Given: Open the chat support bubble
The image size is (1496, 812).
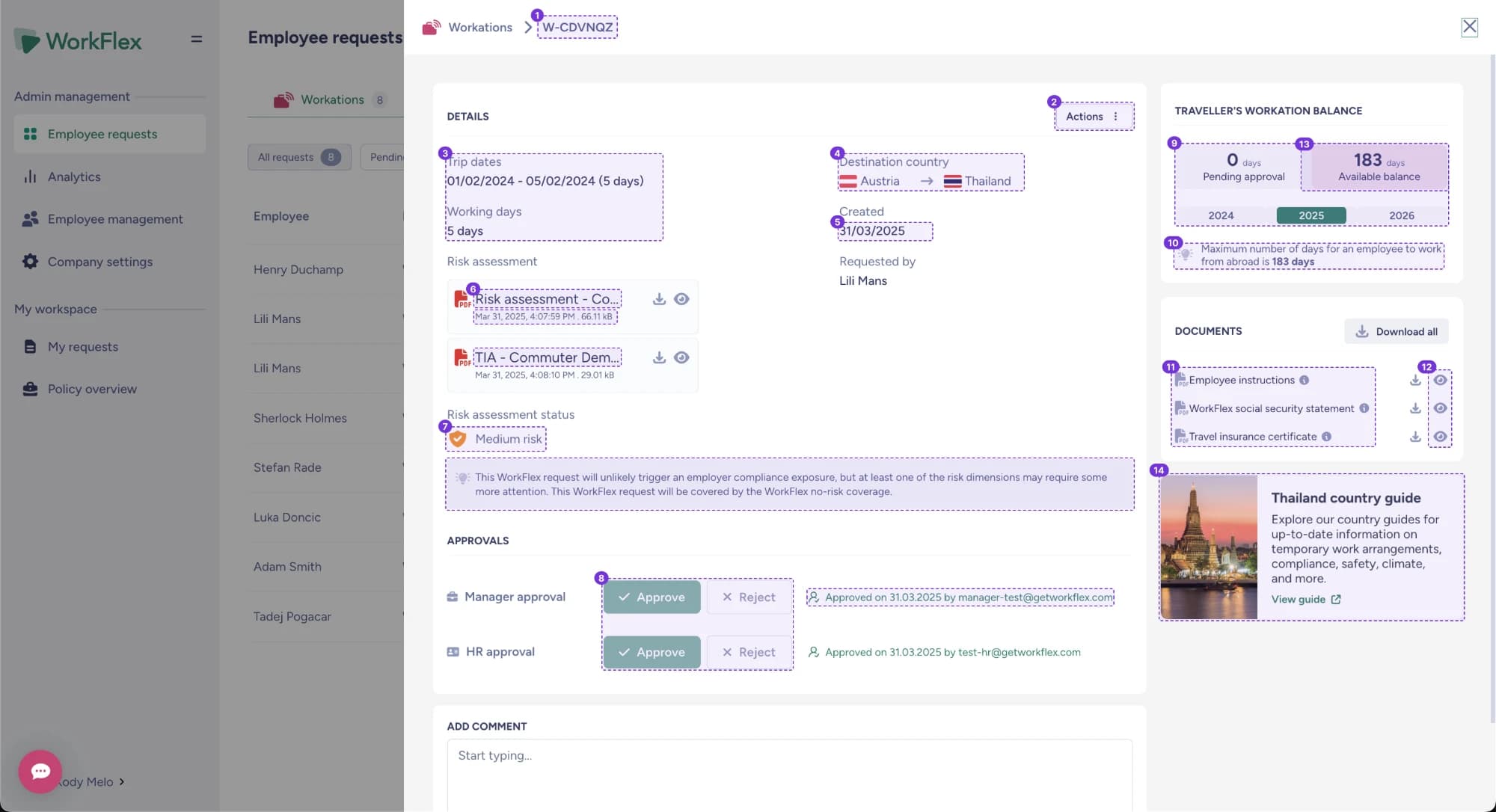Looking at the screenshot, I should coord(40,772).
